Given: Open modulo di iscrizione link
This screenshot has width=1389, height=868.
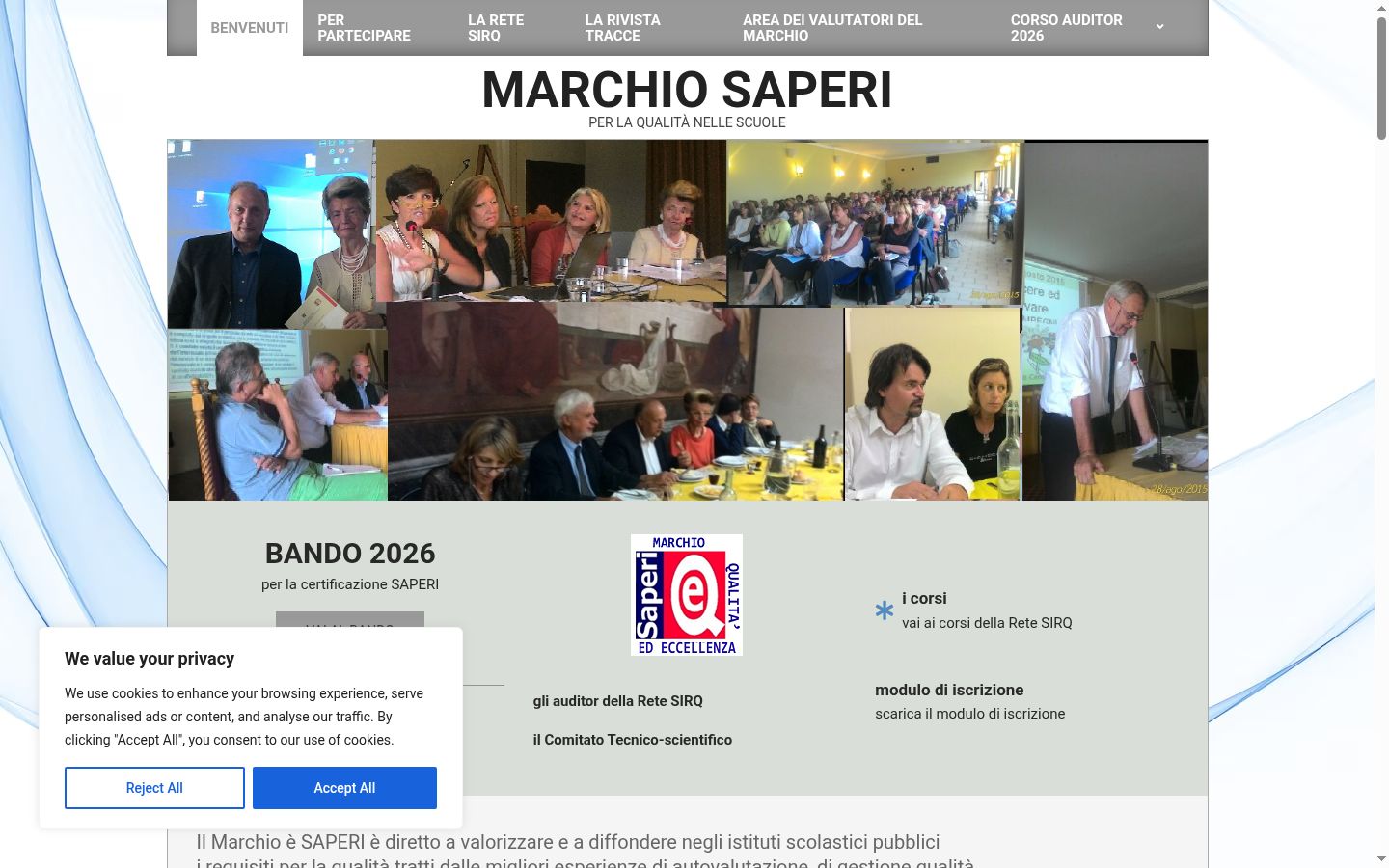Looking at the screenshot, I should pyautogui.click(x=949, y=690).
